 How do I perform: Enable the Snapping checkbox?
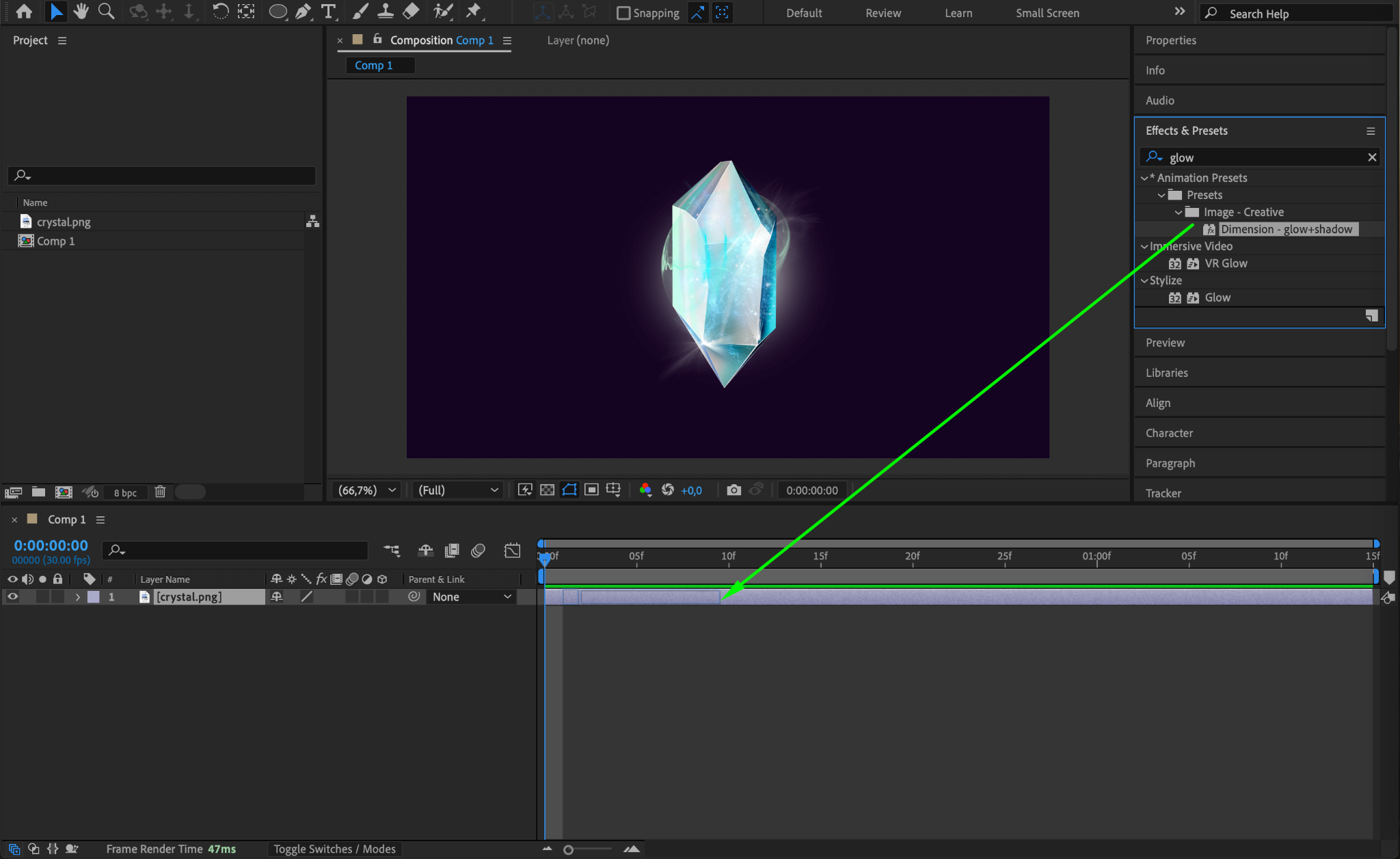(x=623, y=13)
